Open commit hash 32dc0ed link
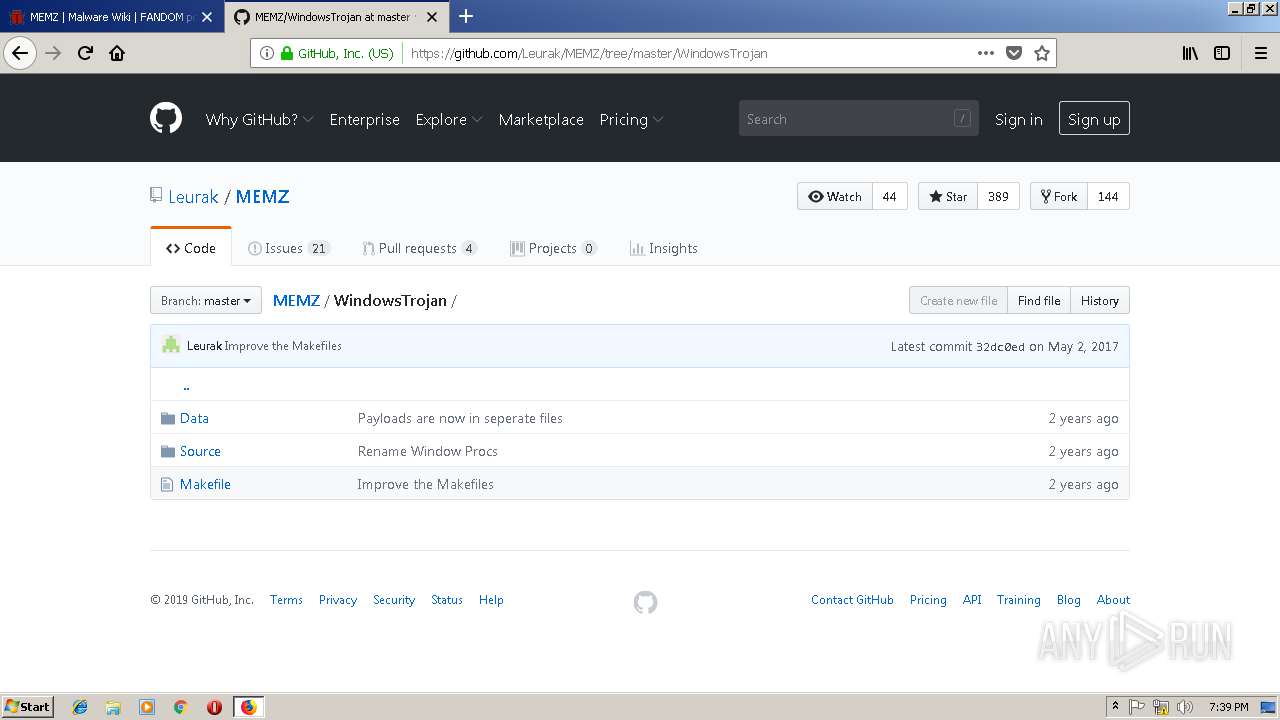 coord(1000,346)
